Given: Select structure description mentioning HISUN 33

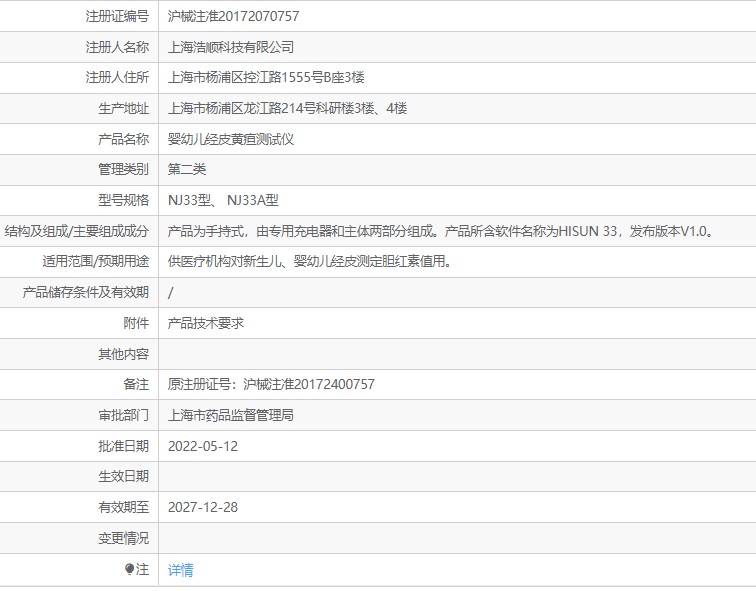Looking at the screenshot, I should [x=440, y=231].
